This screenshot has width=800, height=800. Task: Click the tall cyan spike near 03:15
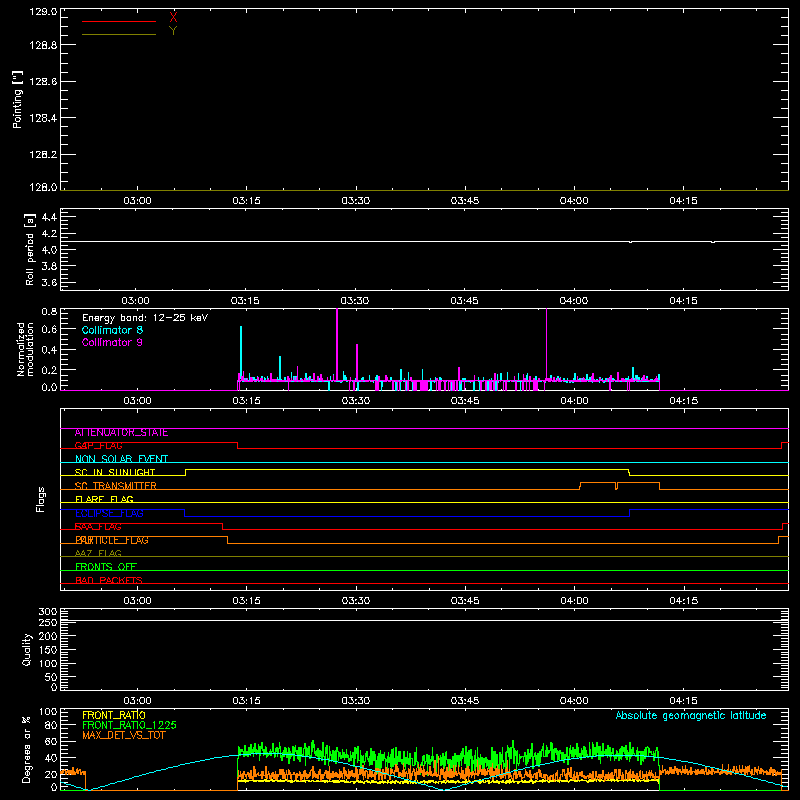pyautogui.click(x=241, y=352)
